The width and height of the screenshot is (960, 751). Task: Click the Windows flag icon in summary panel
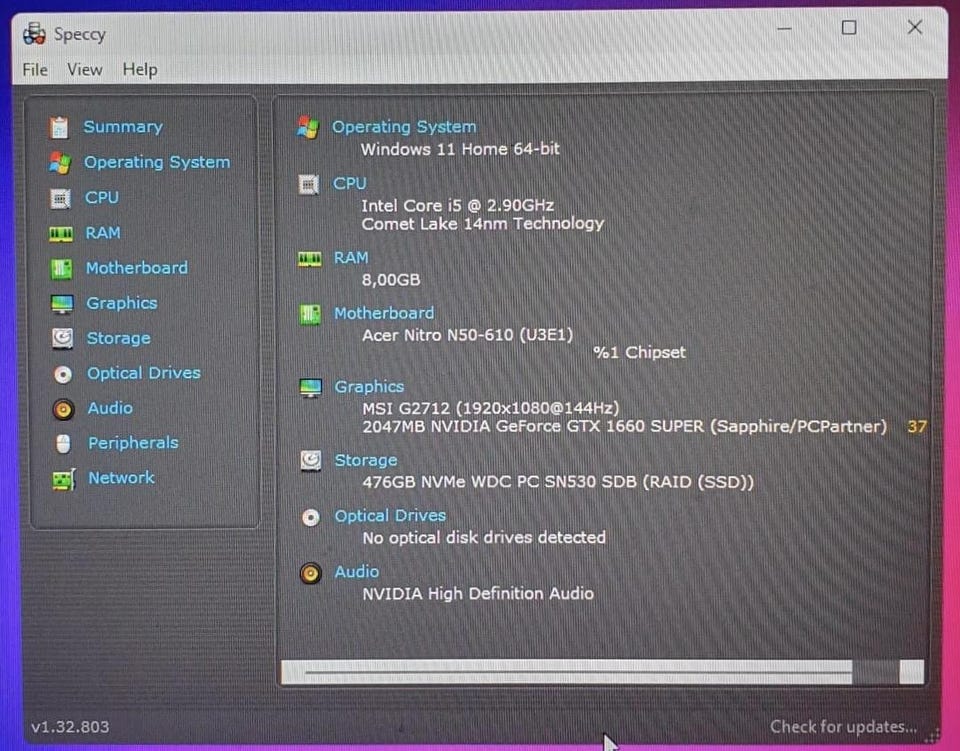308,127
